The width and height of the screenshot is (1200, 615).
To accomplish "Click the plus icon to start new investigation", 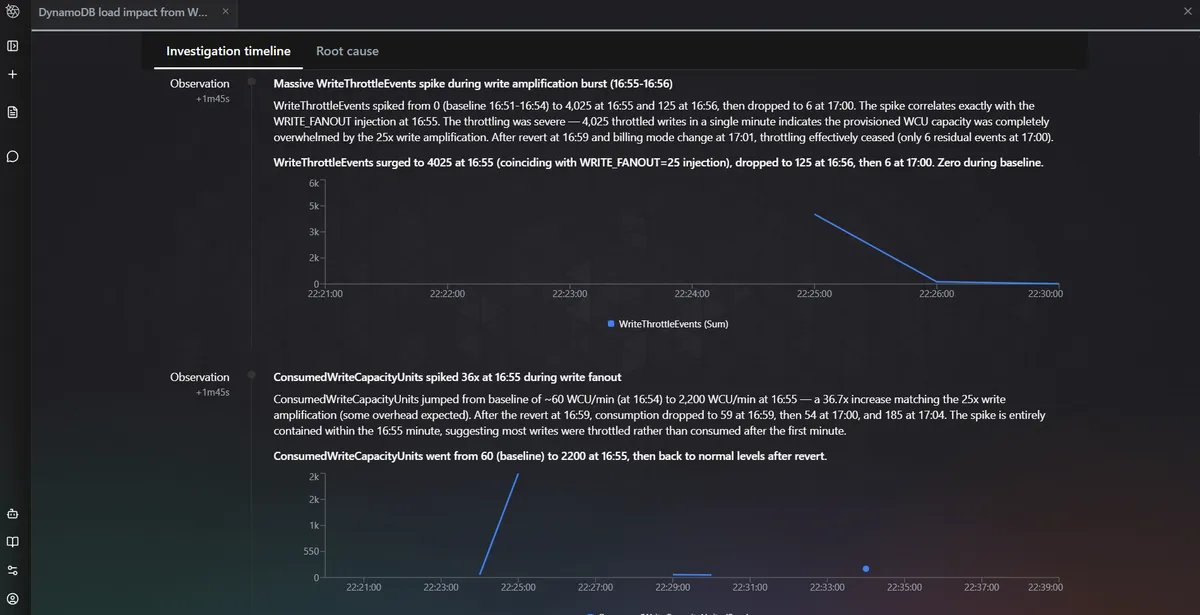I will (x=12, y=74).
